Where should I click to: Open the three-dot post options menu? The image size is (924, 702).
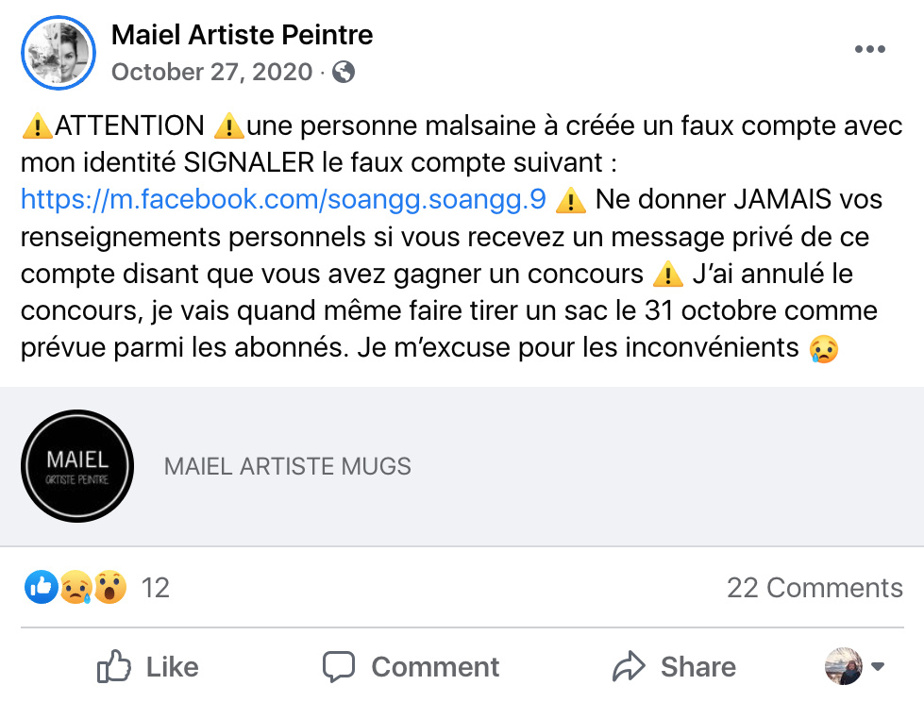(x=869, y=50)
